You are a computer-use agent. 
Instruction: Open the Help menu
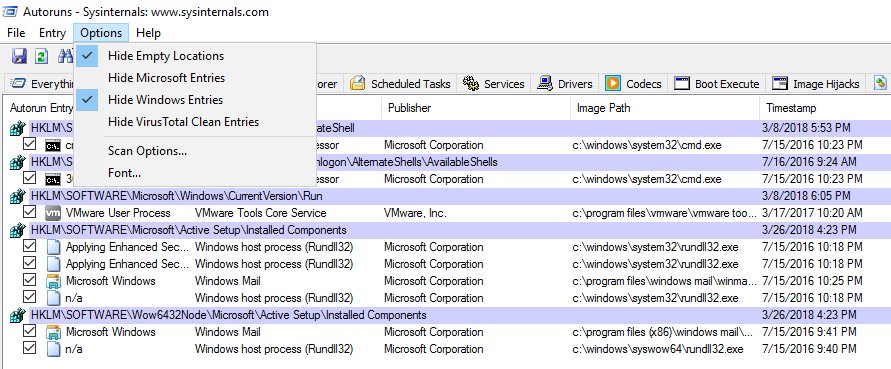tap(148, 33)
